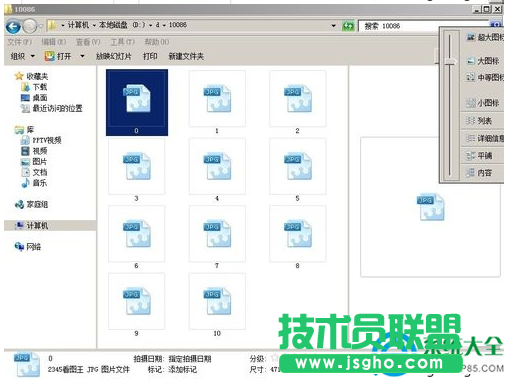Choose 大图标 view
Image resolution: width=506 pixels, height=379 pixels.
point(483,61)
